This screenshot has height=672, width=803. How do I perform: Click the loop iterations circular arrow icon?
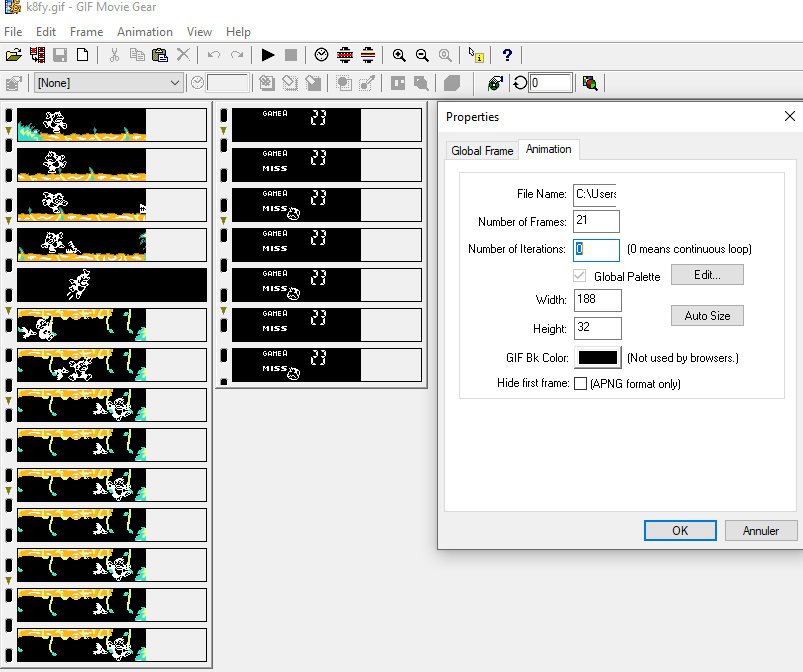520,83
